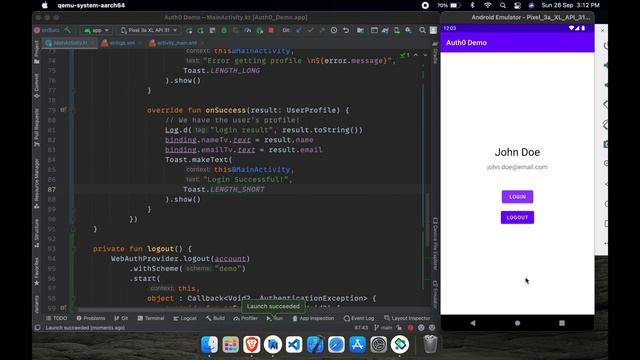Open Android Studio from the dock
This screenshot has height=360, width=640.
click(273, 344)
